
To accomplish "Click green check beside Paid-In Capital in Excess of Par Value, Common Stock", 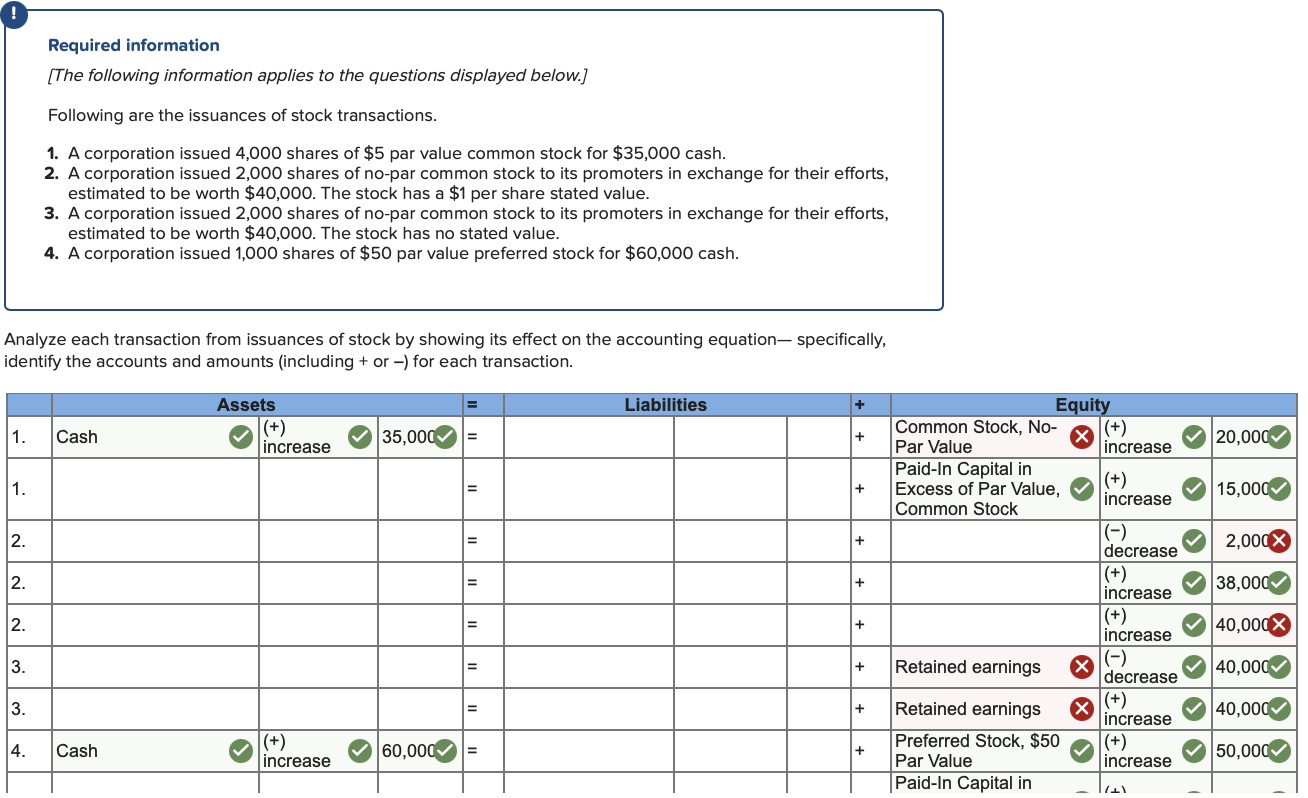I will click(1081, 489).
